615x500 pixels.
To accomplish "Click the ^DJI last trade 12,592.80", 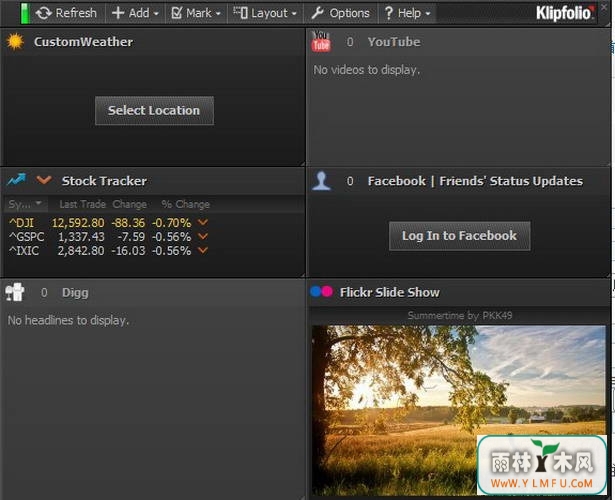I will tap(78, 223).
